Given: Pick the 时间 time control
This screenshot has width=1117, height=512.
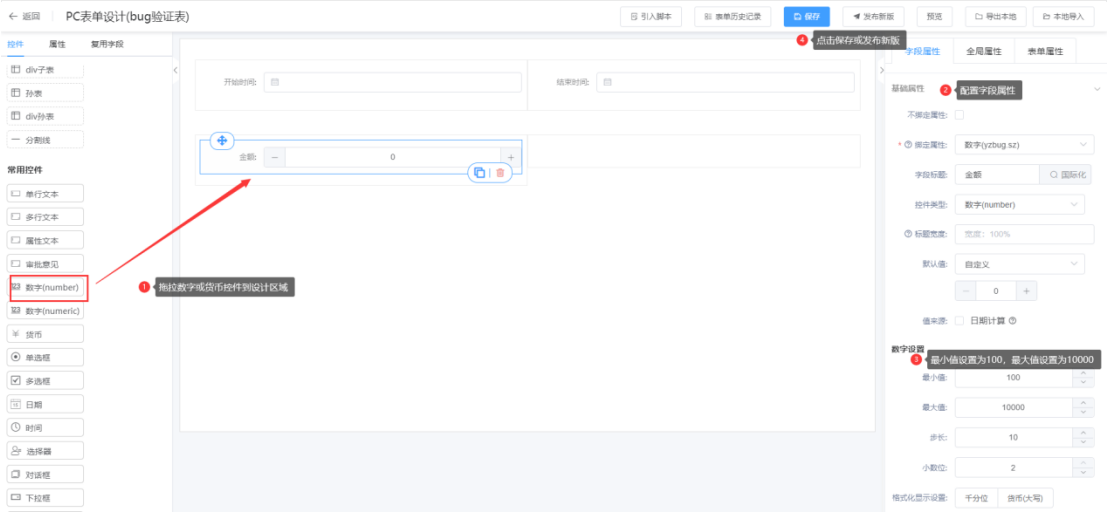Looking at the screenshot, I should [46, 427].
